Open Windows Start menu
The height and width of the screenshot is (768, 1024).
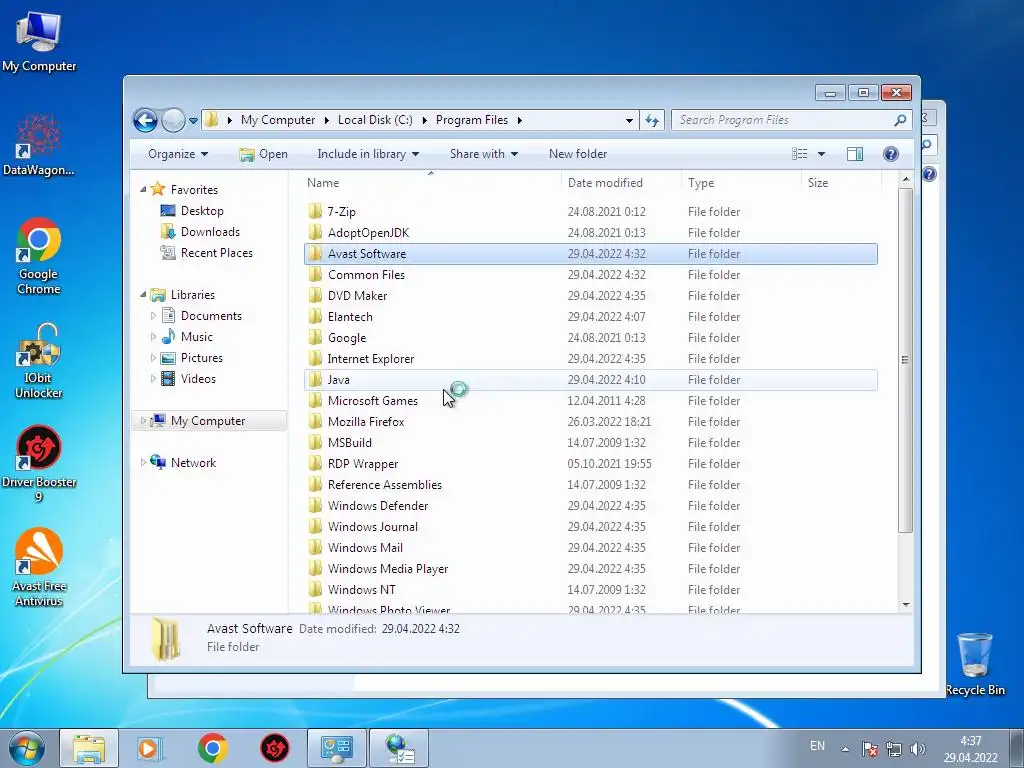point(27,748)
